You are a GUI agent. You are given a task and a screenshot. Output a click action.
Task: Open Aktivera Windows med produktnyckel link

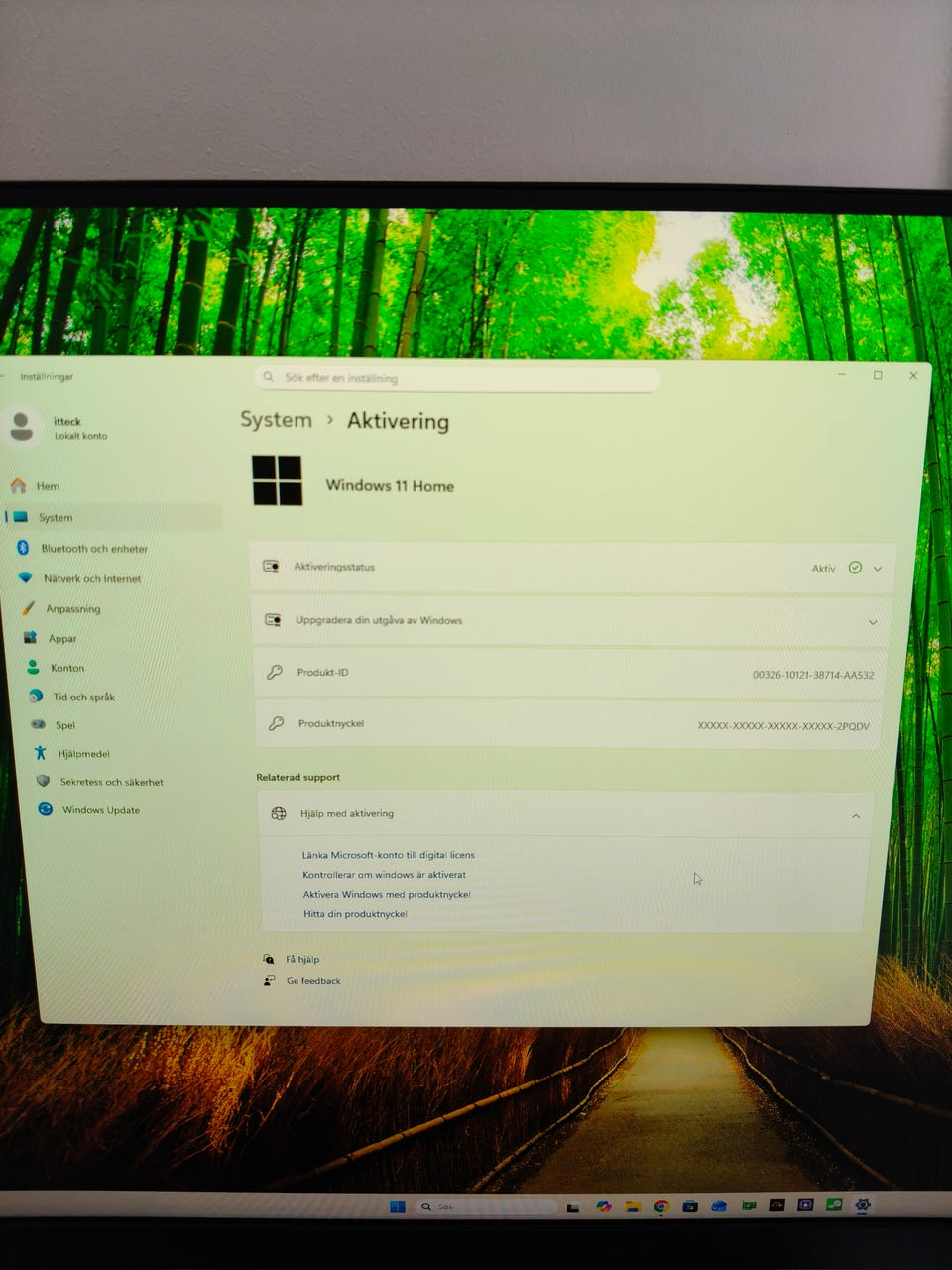pos(387,894)
